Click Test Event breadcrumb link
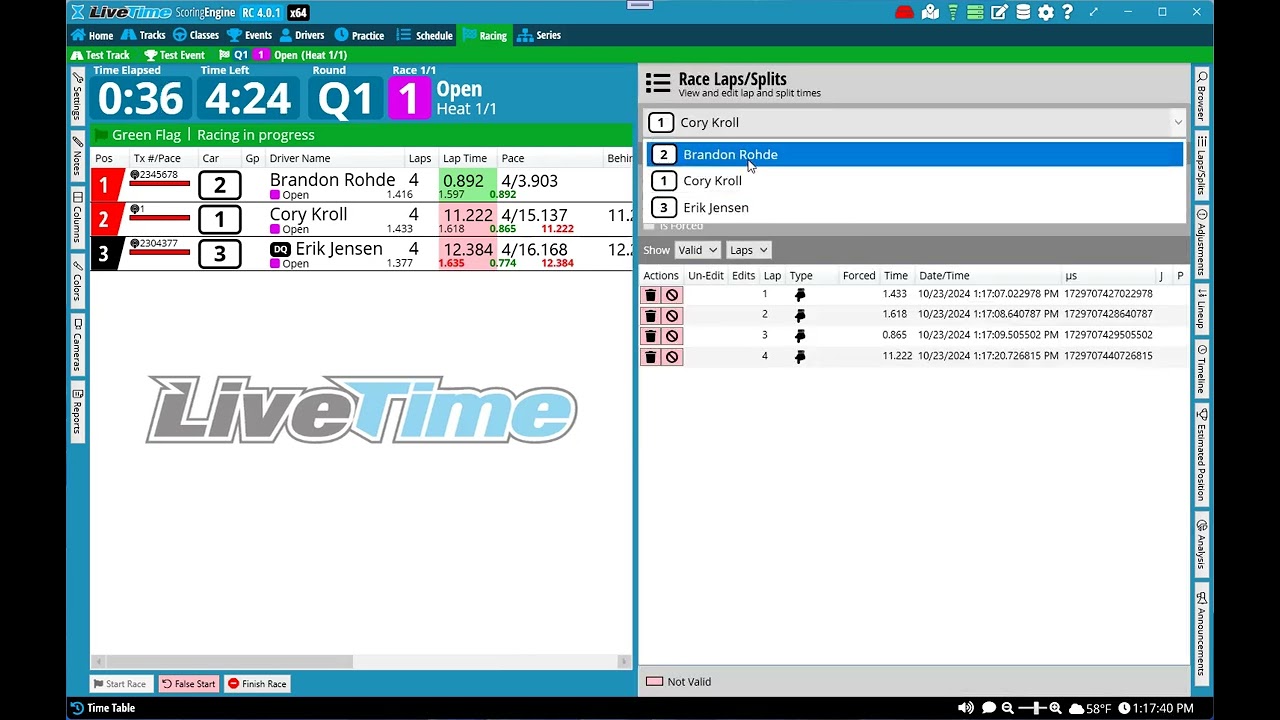 pyautogui.click(x=174, y=55)
